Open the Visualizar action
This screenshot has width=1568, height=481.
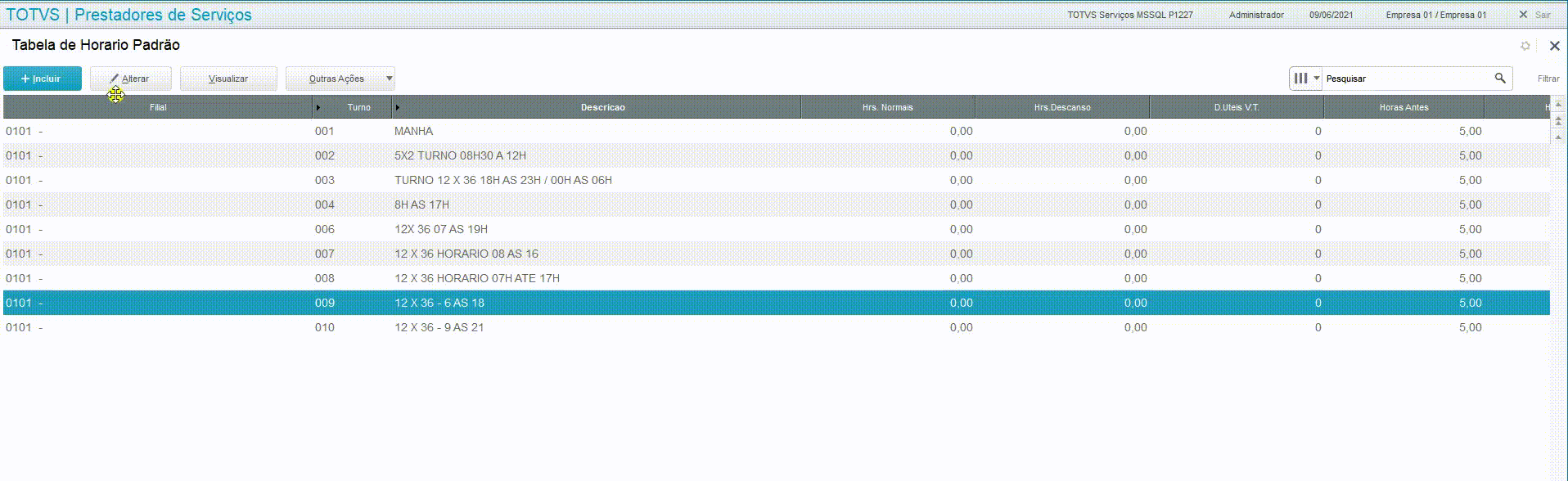pos(228,79)
